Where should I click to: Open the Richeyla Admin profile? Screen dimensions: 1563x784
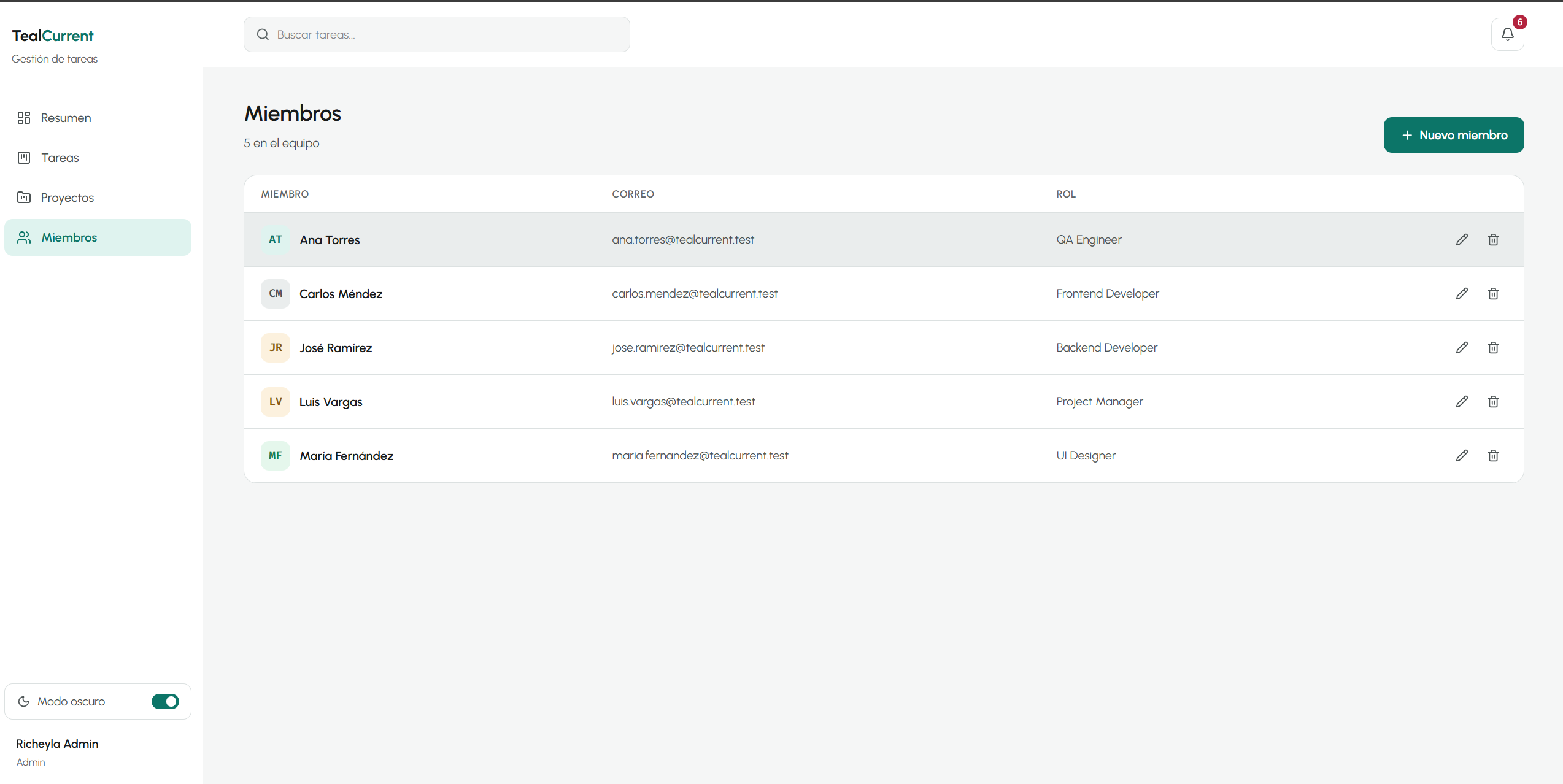57,751
